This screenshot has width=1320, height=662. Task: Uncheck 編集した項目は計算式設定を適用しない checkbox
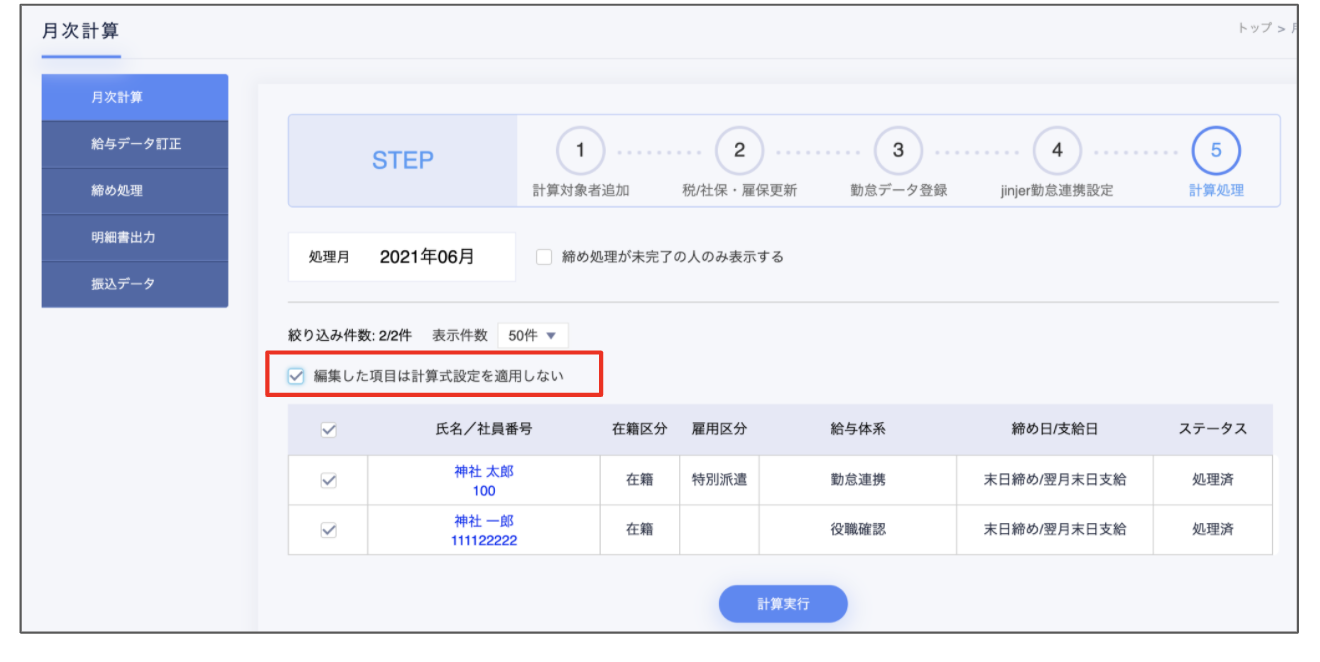click(296, 376)
